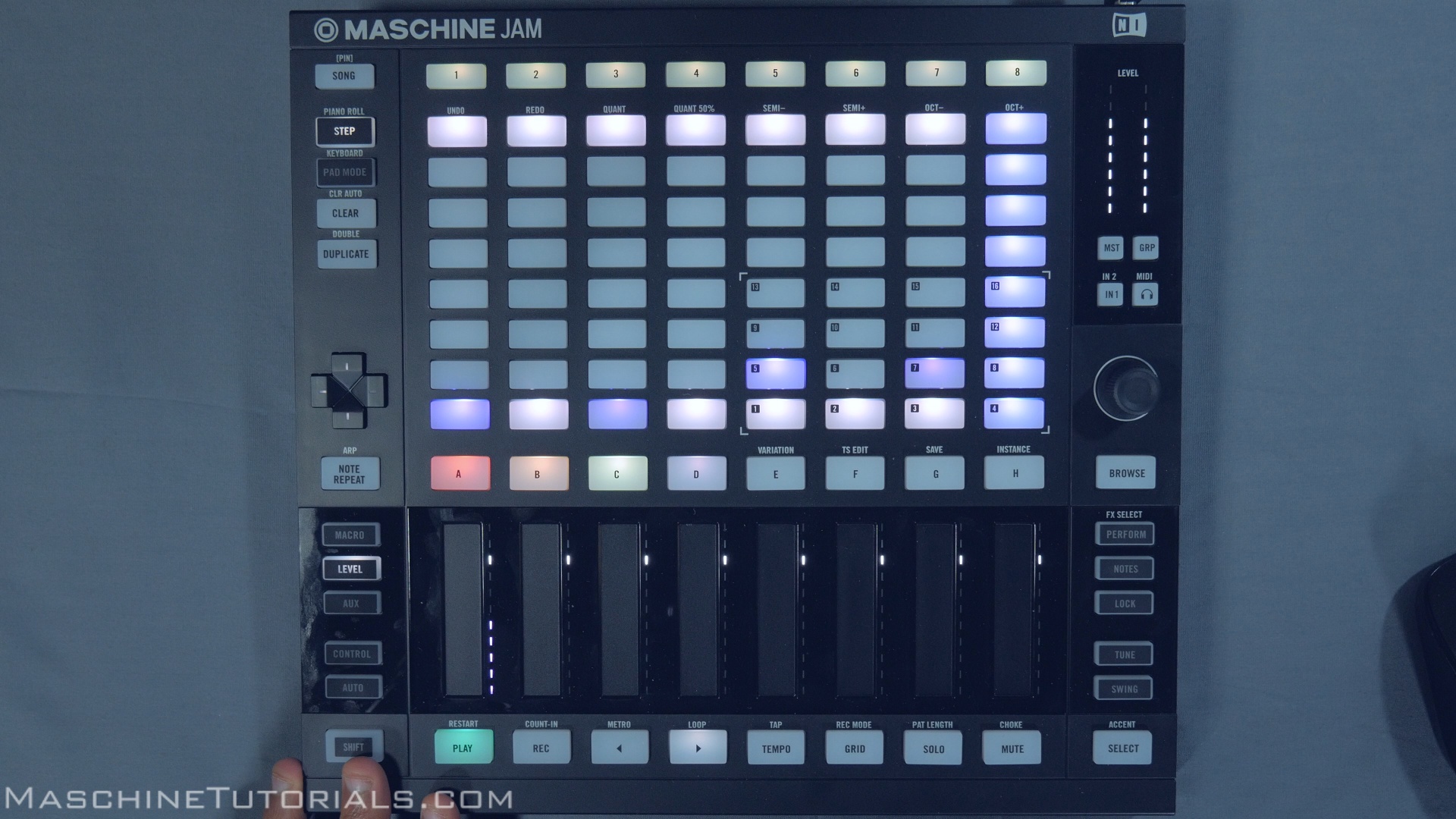Select scene button 8
This screenshot has height=819, width=1456.
pos(1016,72)
